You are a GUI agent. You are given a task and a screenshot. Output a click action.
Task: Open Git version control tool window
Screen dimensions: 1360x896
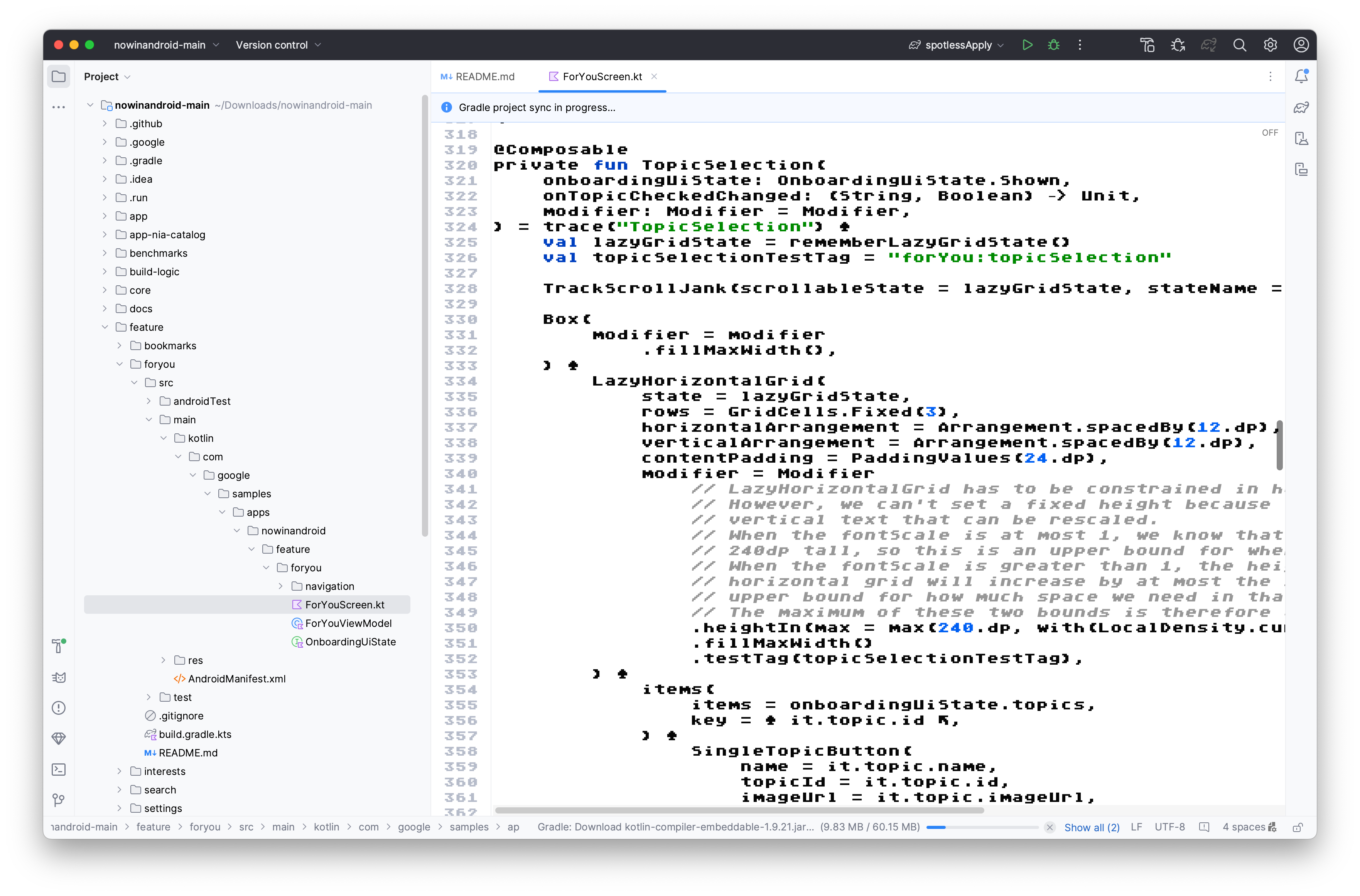[58, 800]
